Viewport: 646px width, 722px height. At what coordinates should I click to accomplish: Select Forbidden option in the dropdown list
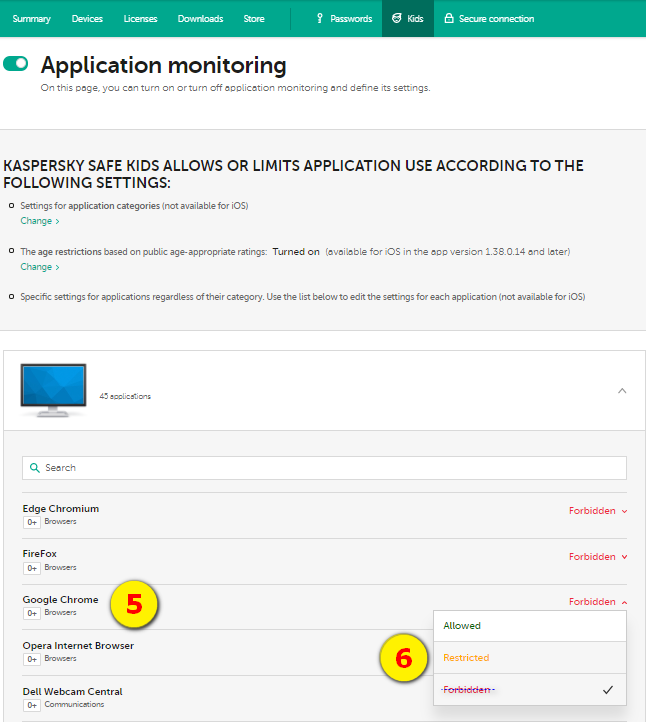(530, 689)
